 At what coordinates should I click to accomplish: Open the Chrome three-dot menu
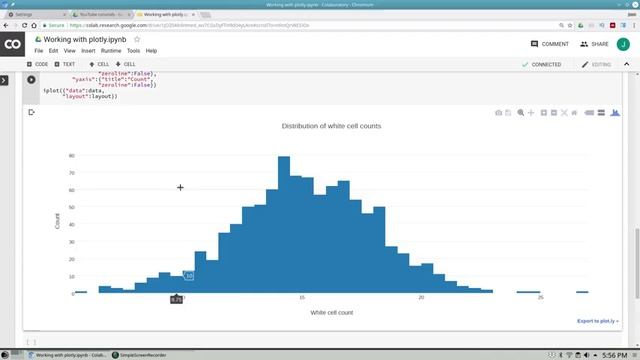pos(634,25)
